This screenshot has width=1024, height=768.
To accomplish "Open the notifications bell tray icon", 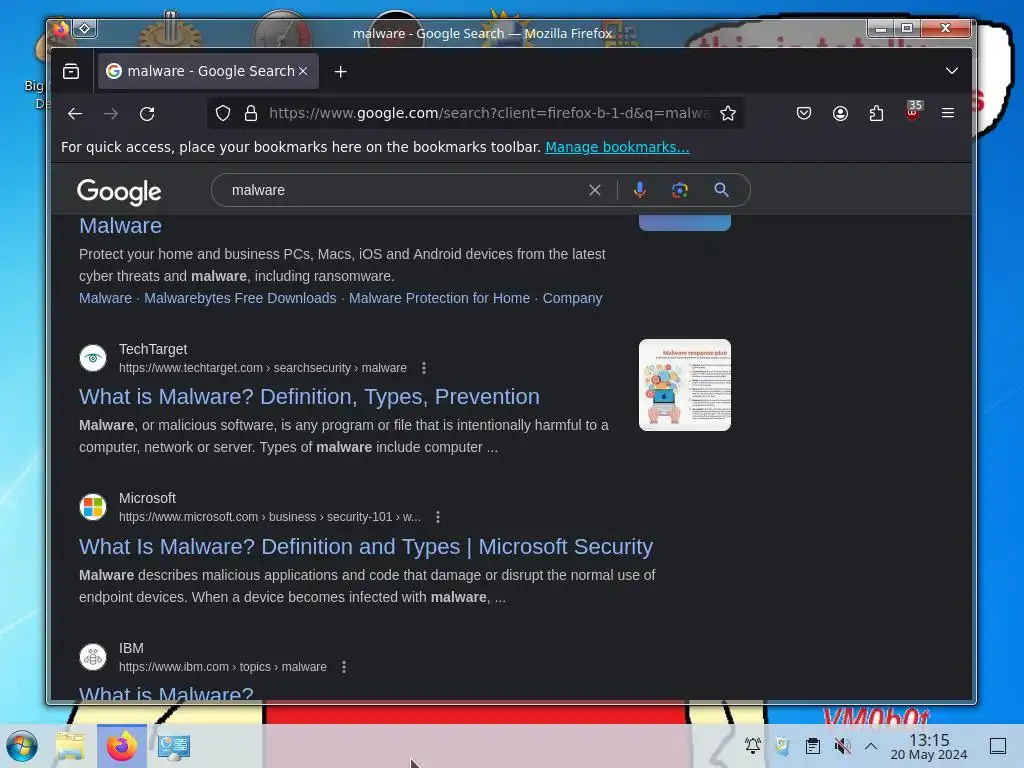I will (752, 745).
